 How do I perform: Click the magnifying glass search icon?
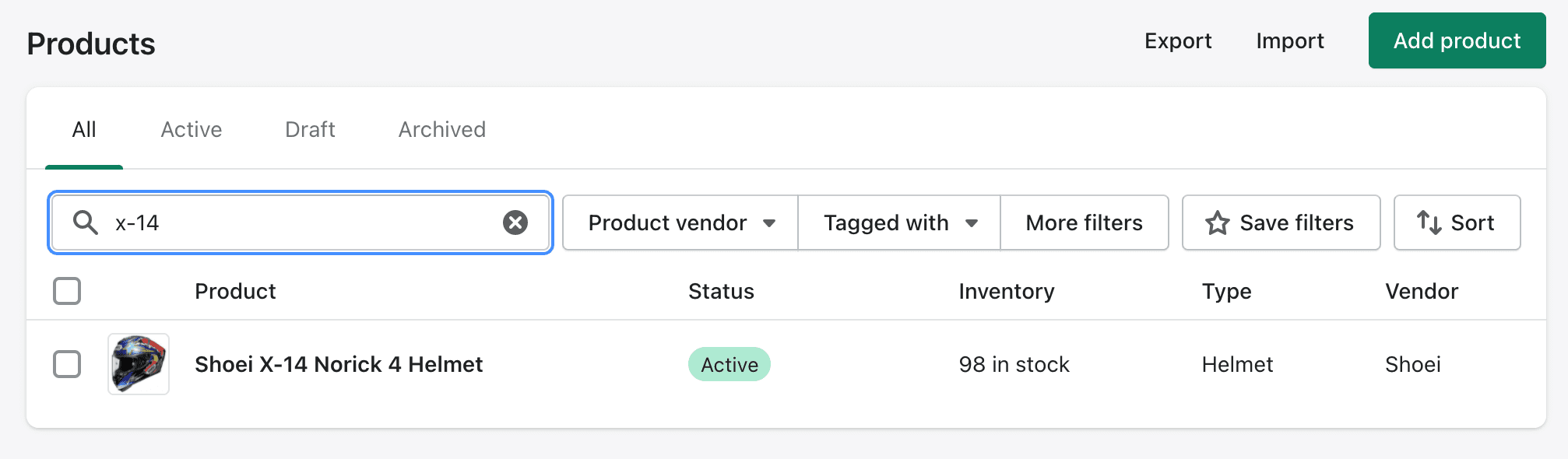coord(85,222)
